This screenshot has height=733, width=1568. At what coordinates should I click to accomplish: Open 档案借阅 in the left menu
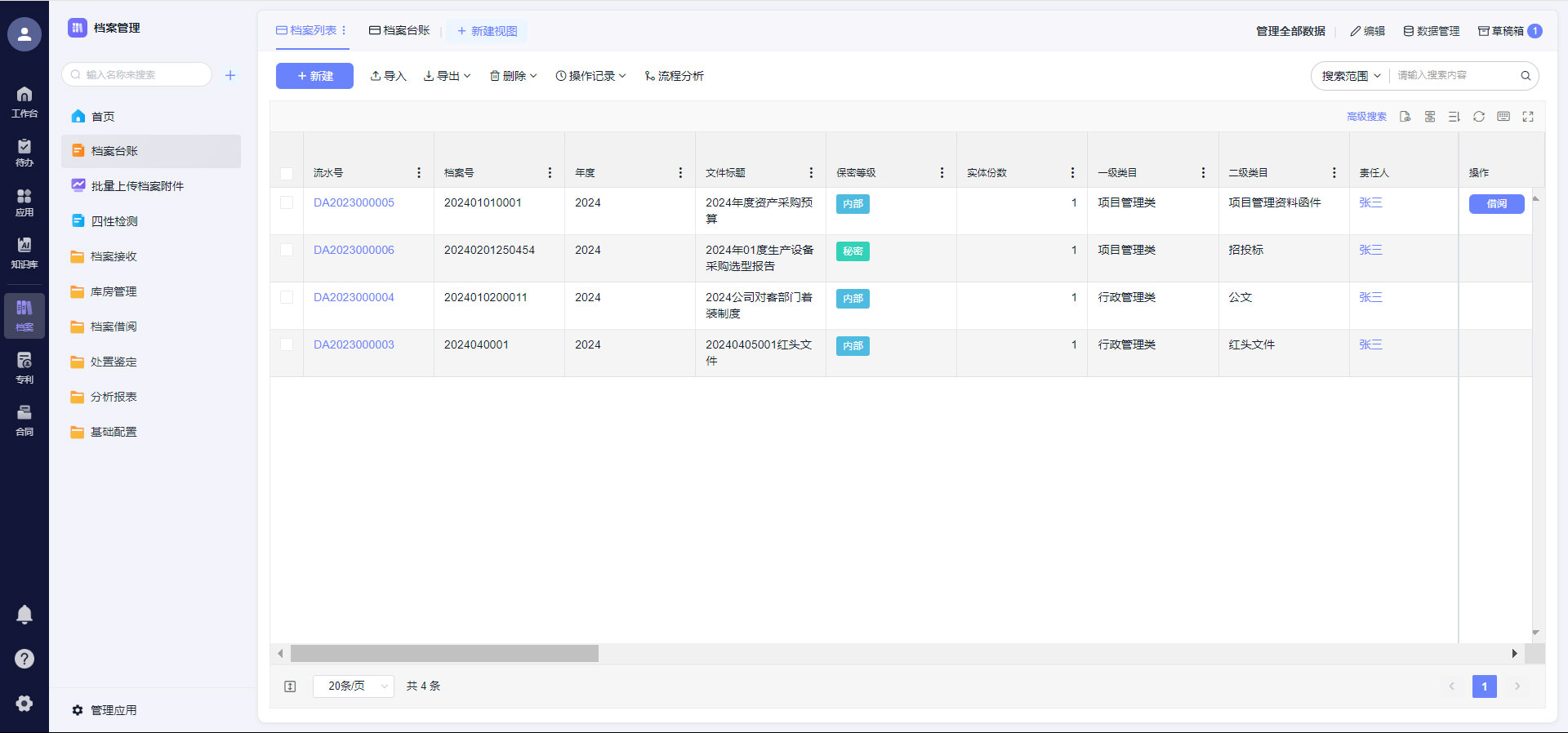(x=114, y=327)
